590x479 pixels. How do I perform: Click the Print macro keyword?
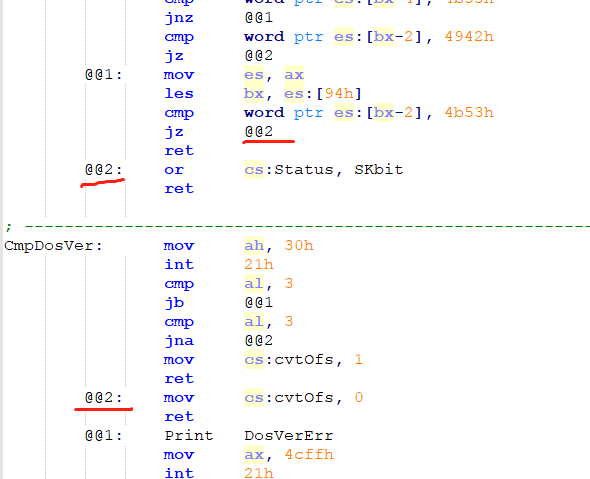pos(189,436)
